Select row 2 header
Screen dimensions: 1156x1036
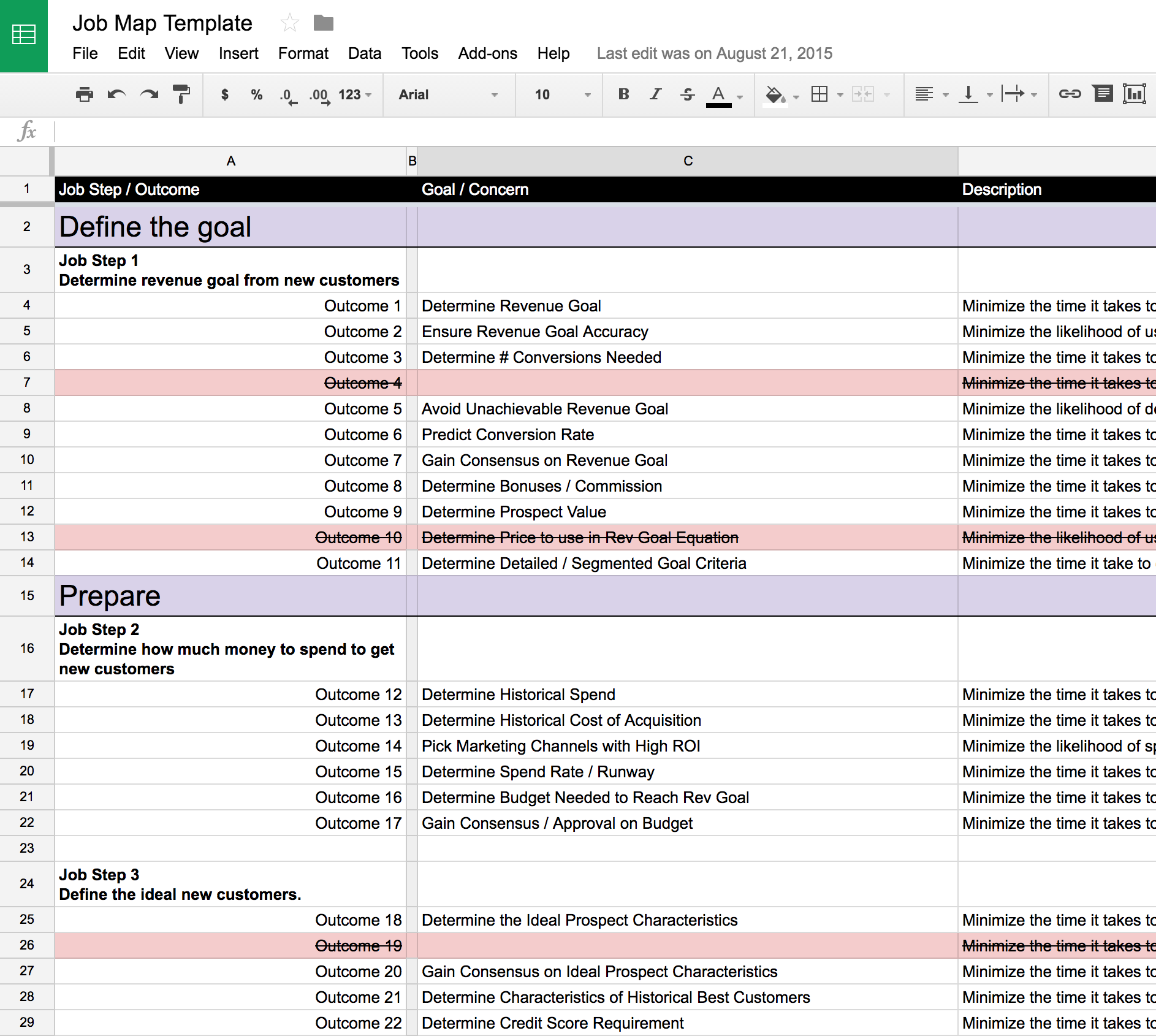27,227
